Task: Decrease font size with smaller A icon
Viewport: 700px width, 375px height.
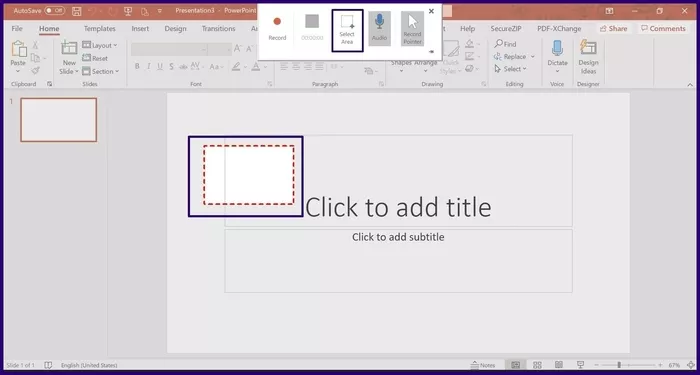Action: point(249,49)
